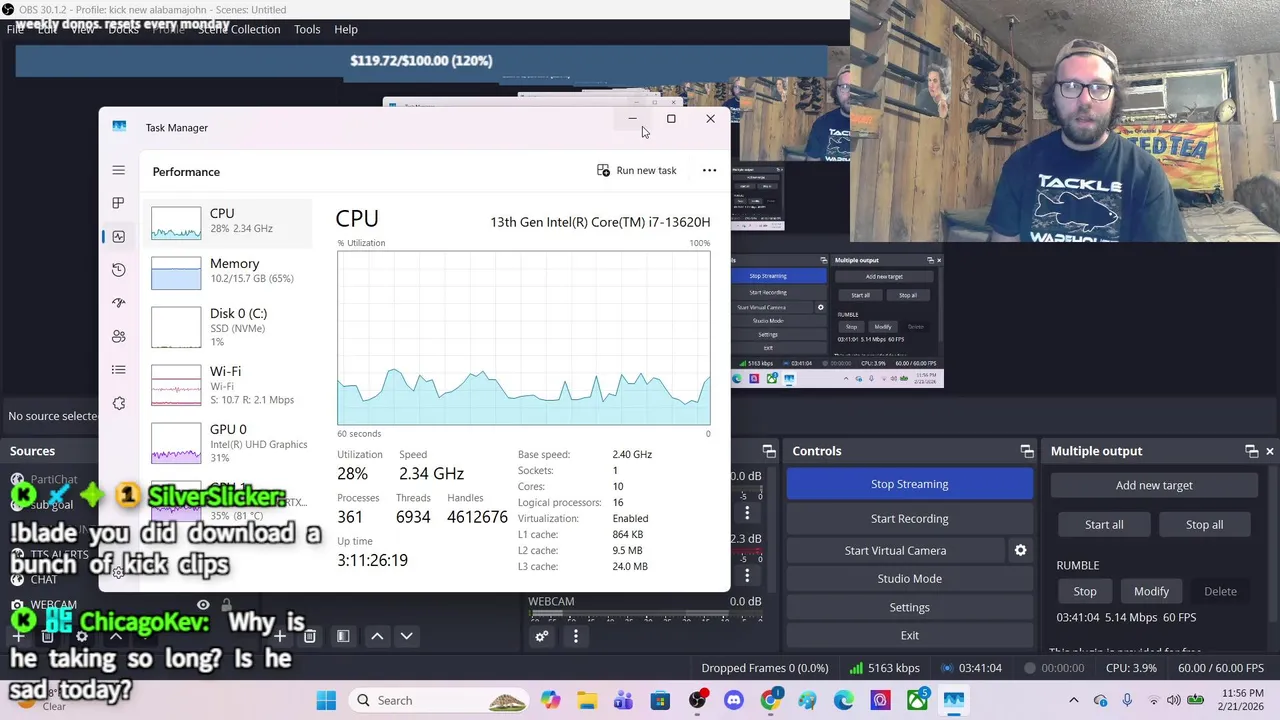The width and height of the screenshot is (1280, 720).
Task: Open Audio Mixer advanced properties gear
Action: 541,636
